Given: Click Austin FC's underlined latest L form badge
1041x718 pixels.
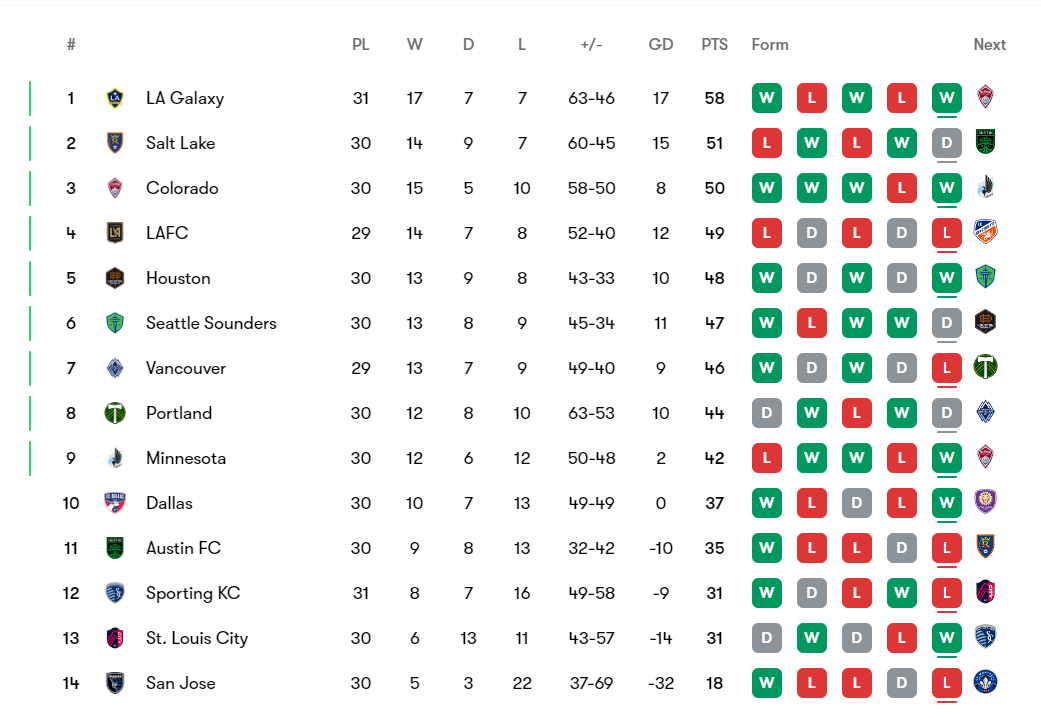Looking at the screenshot, I should click(946, 548).
